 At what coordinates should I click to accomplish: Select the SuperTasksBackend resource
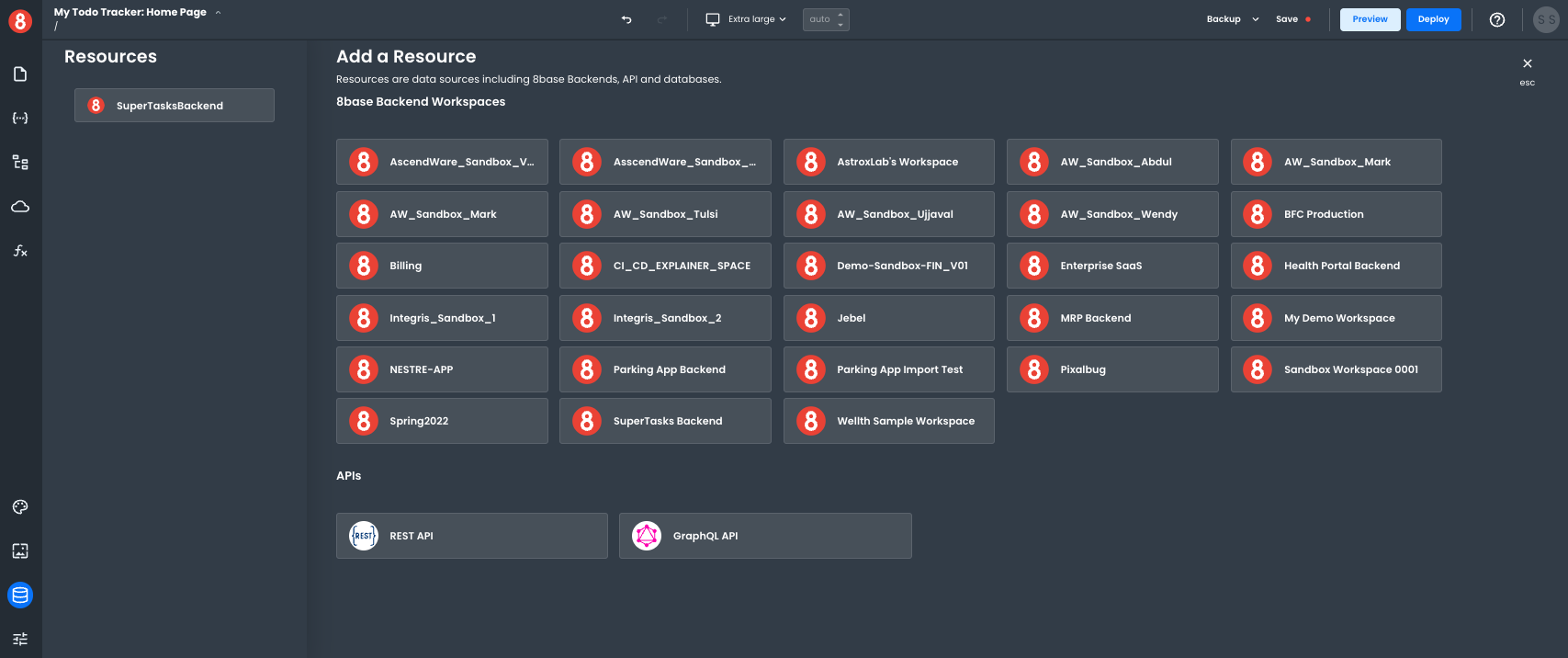(175, 106)
